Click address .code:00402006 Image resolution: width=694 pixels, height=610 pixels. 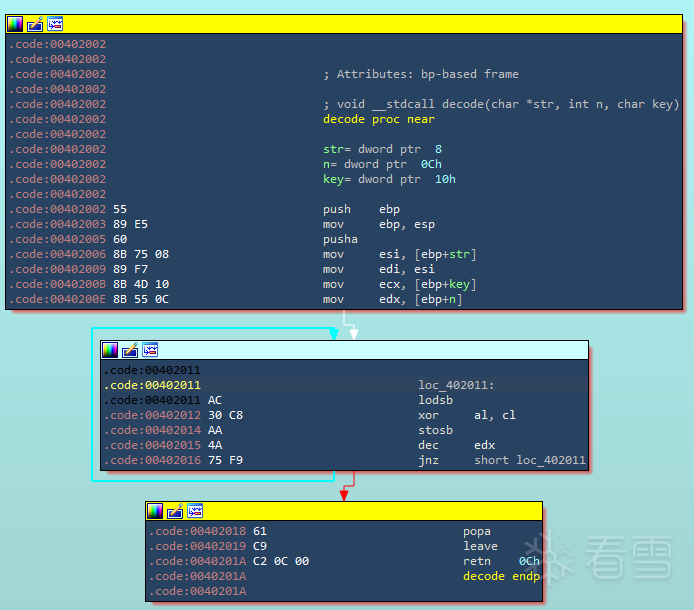58,255
